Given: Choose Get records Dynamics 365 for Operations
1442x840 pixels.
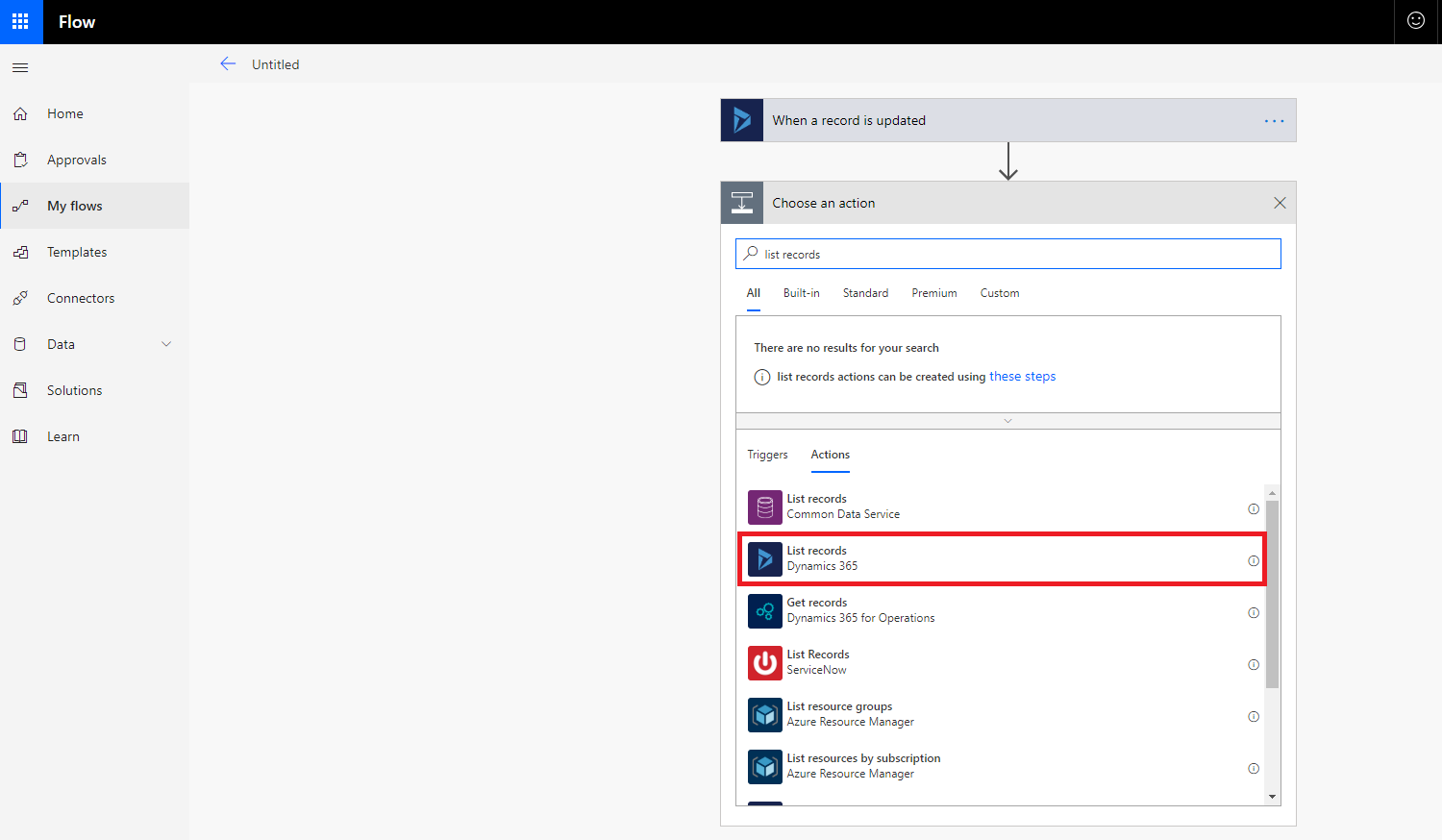Looking at the screenshot, I should pos(1002,610).
